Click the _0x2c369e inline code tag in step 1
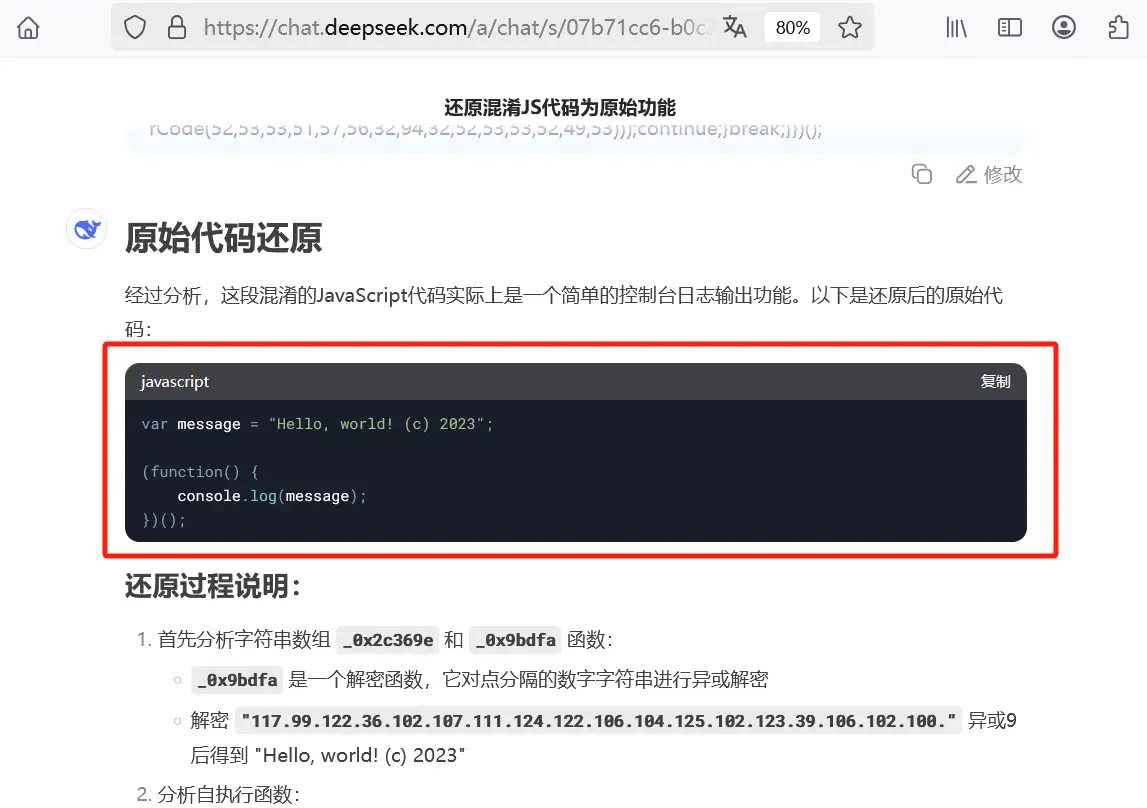The width and height of the screenshot is (1147, 808). point(388,640)
